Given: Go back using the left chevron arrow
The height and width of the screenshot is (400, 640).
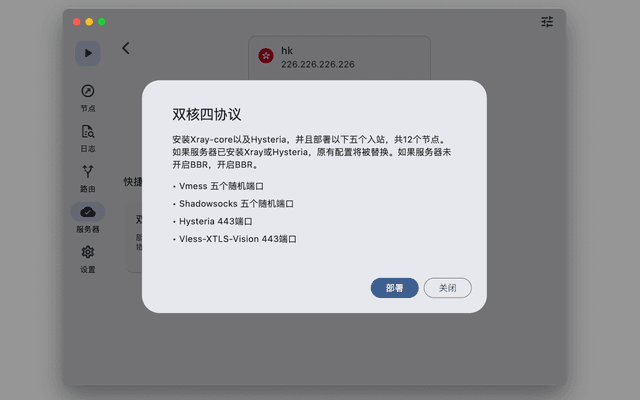Looking at the screenshot, I should (126, 48).
